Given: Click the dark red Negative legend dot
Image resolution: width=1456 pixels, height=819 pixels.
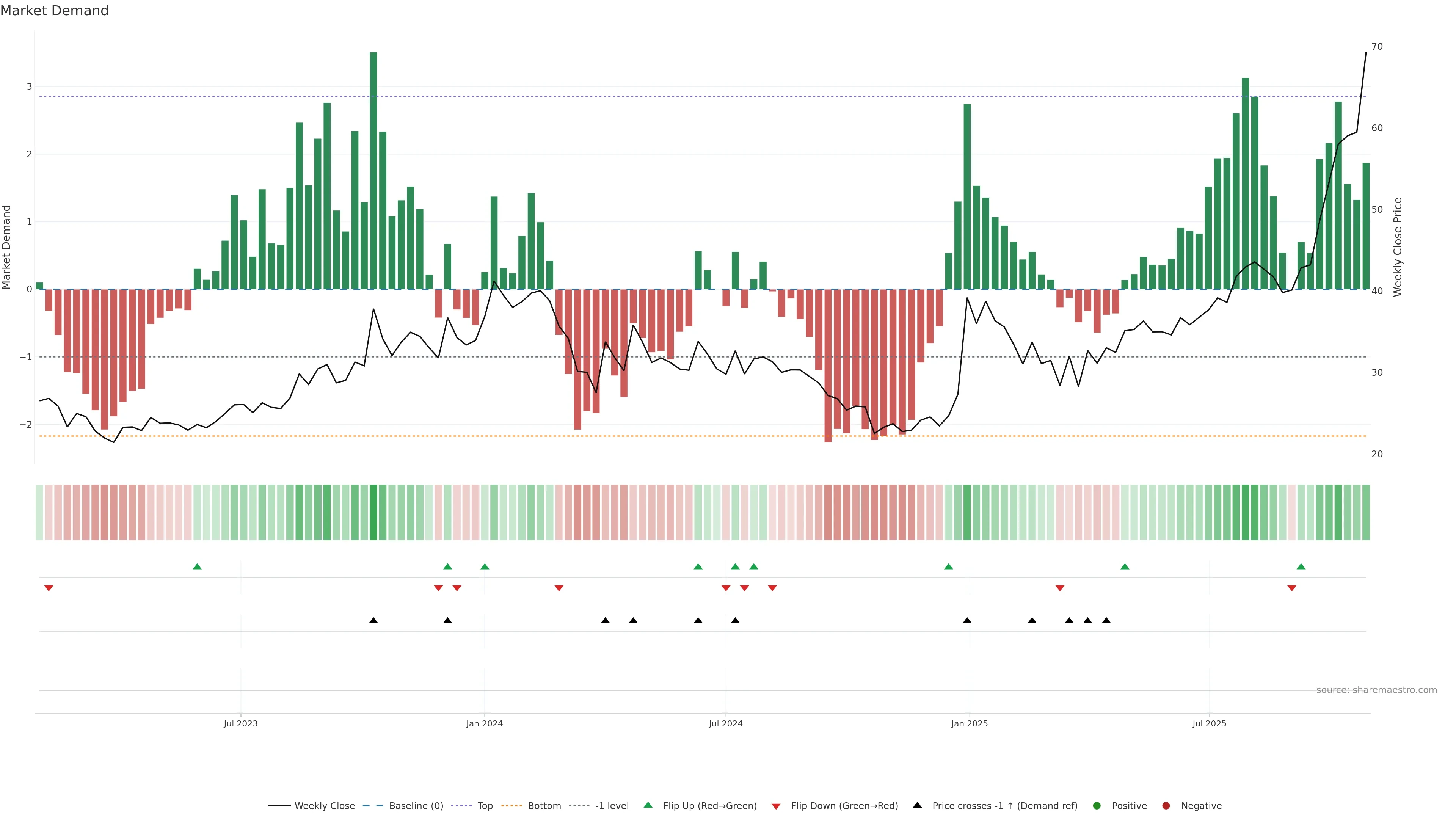Looking at the screenshot, I should click(1166, 806).
